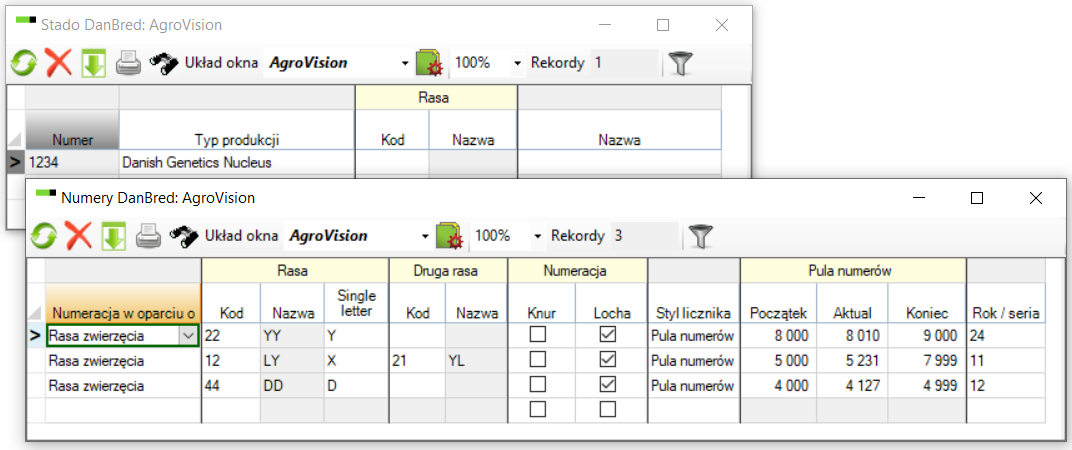This screenshot has height=450, width=1072.
Task: Select Rok / seria cell 24
Action: point(1006,335)
